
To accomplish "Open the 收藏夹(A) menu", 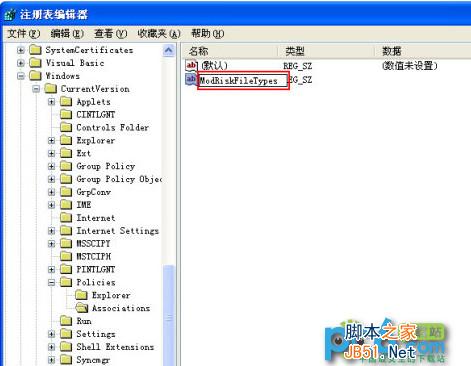I will point(159,34).
